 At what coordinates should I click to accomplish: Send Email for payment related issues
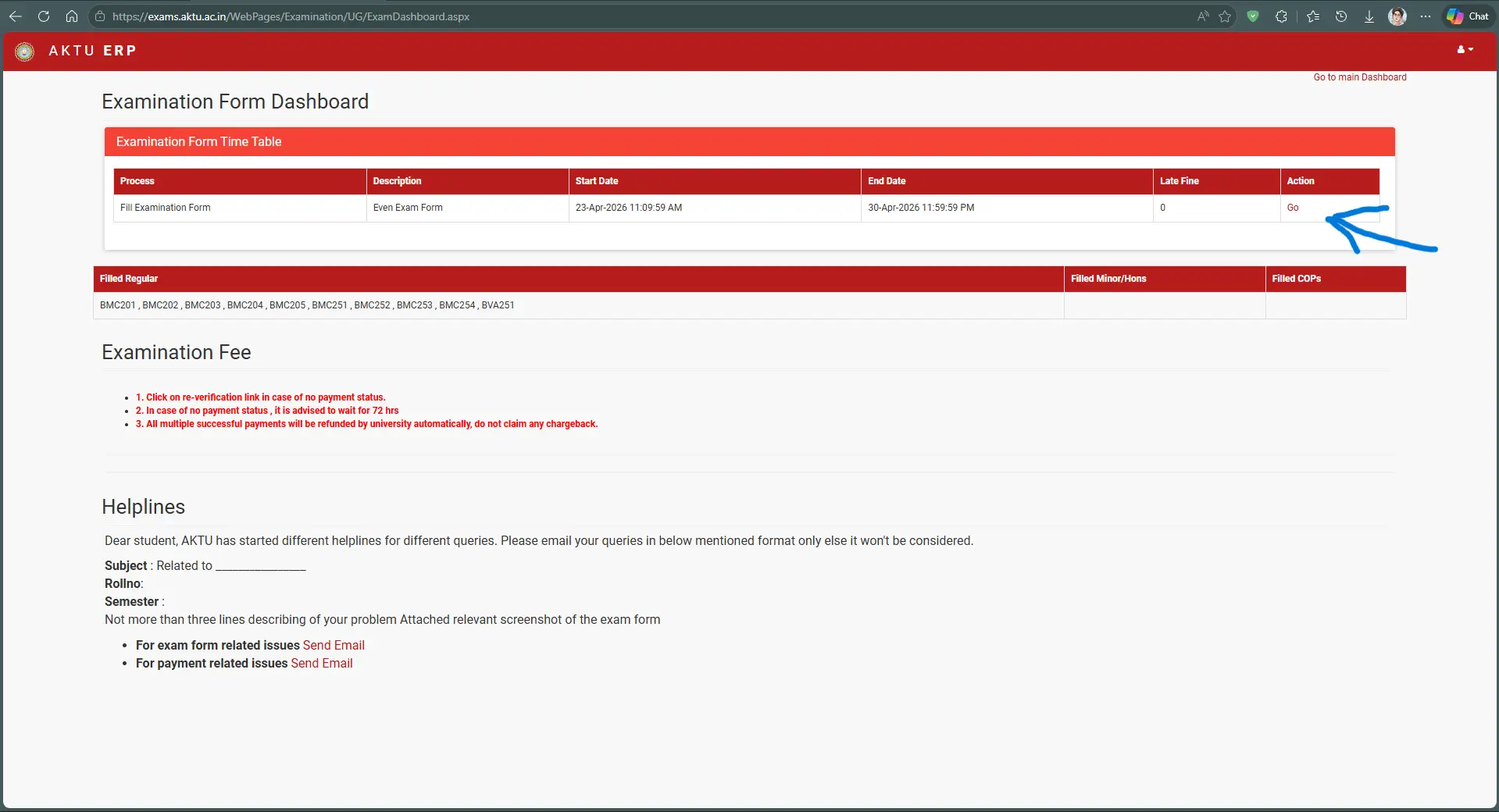click(x=322, y=663)
